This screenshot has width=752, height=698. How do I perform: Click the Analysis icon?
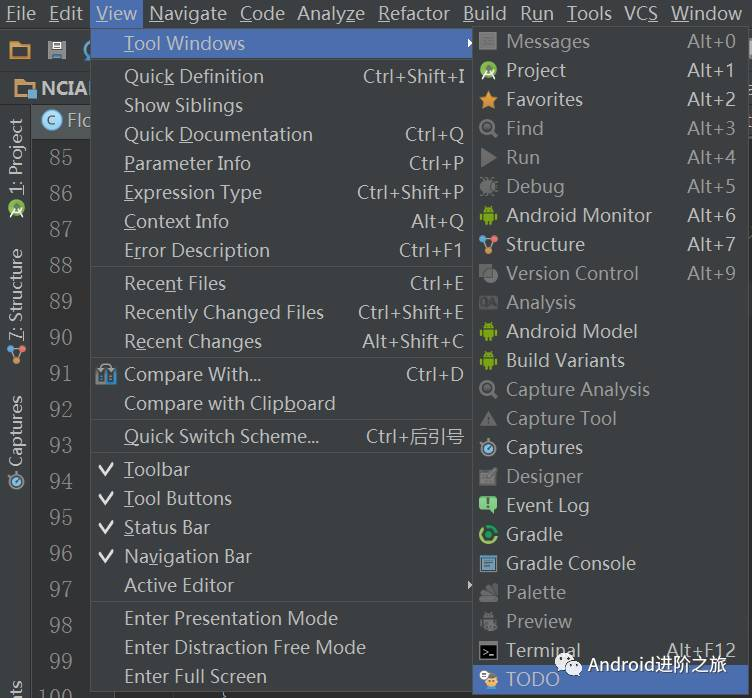pyautogui.click(x=488, y=303)
